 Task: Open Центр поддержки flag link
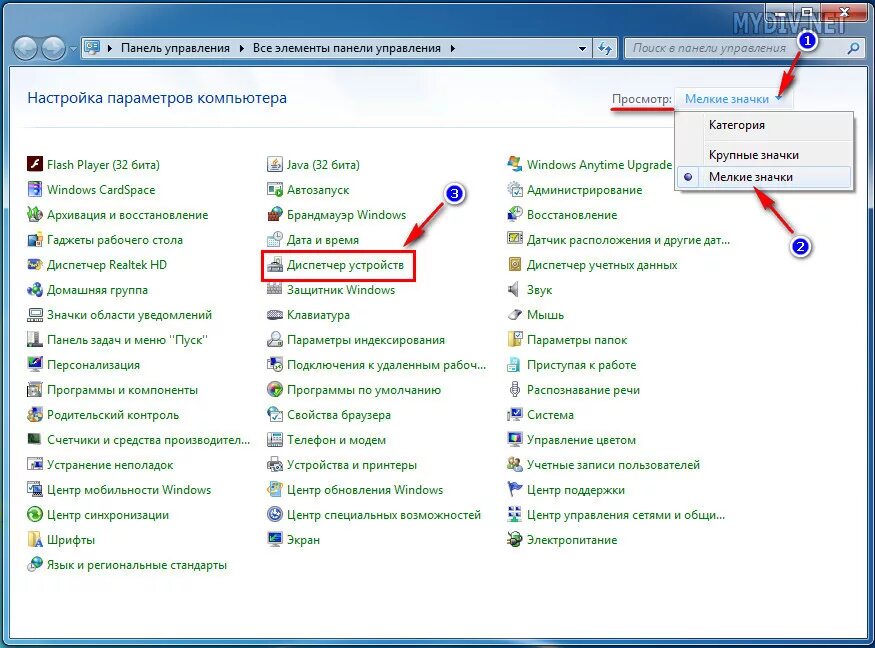576,490
